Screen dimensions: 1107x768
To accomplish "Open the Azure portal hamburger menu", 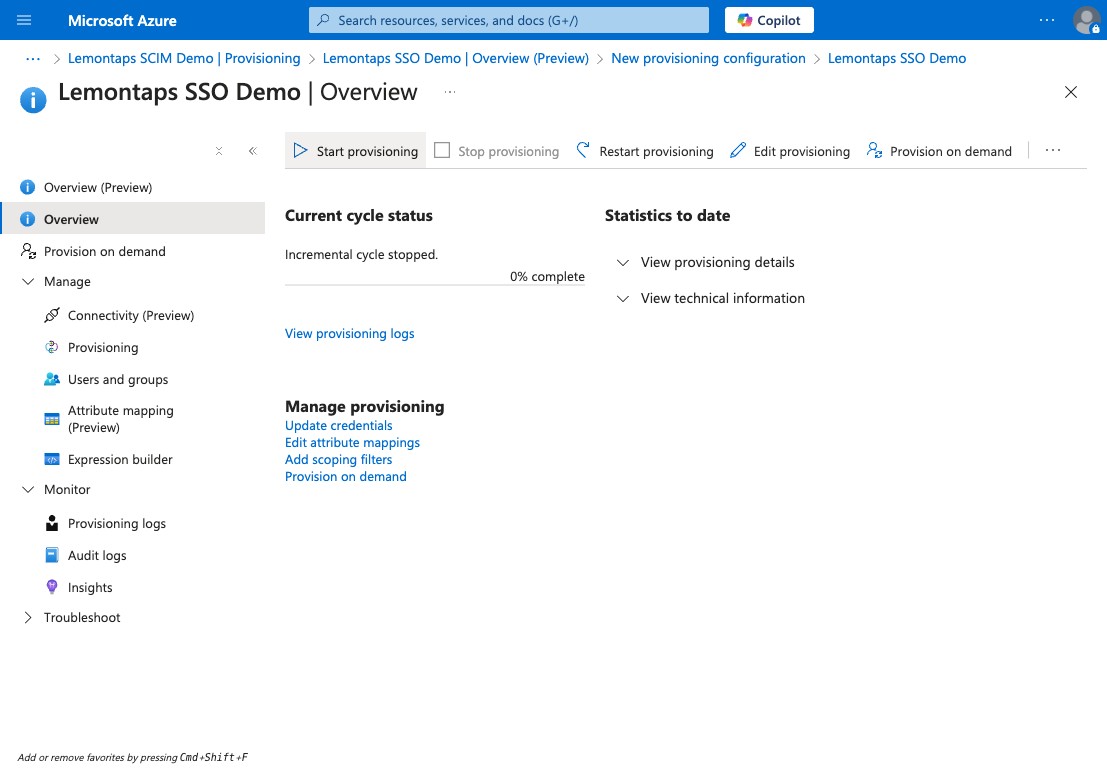I will point(24,20).
